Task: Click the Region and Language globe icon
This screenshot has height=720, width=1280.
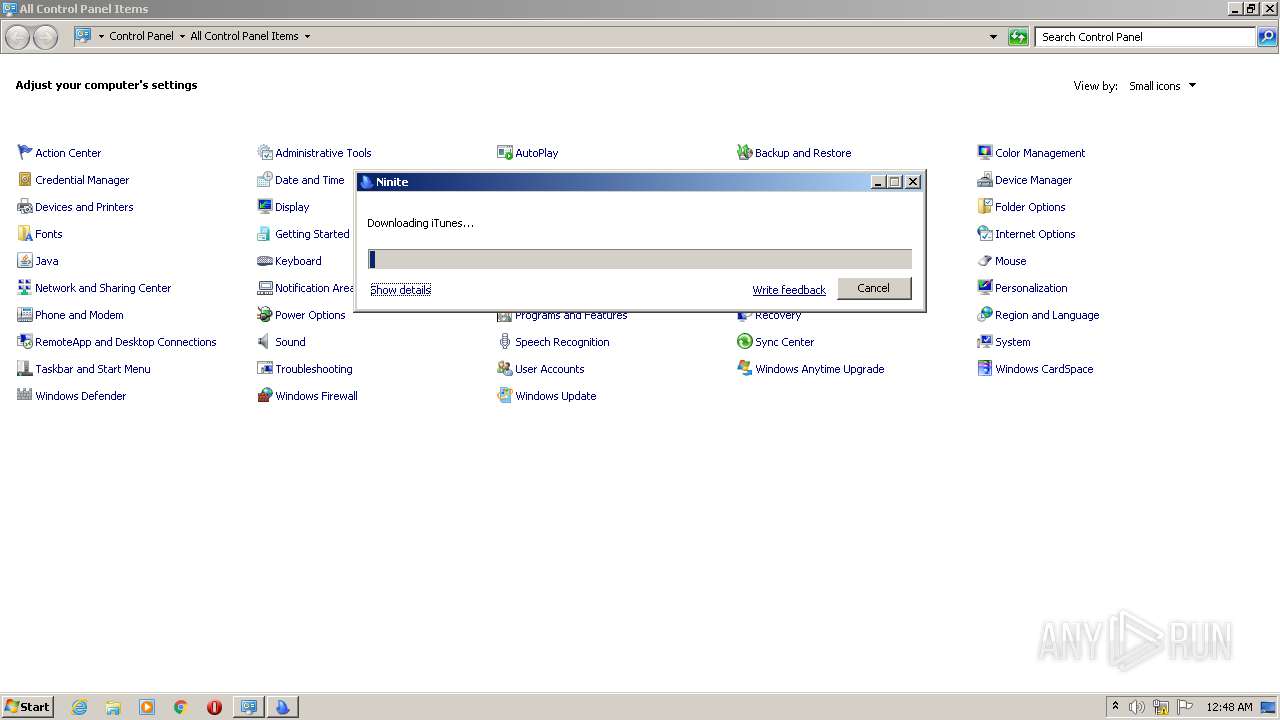Action: [x=985, y=314]
